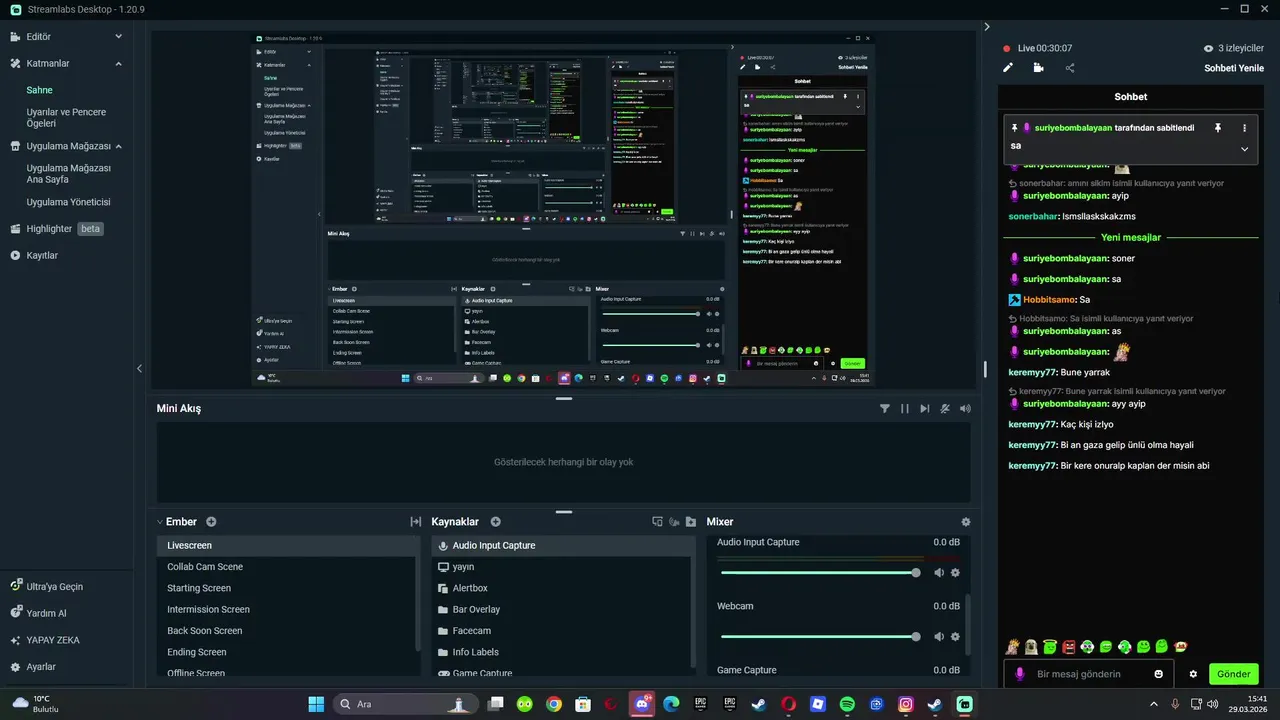Mute event sounds in Mini Akış with the crossed-out icon
The height and width of the screenshot is (720, 1280).
tap(945, 408)
